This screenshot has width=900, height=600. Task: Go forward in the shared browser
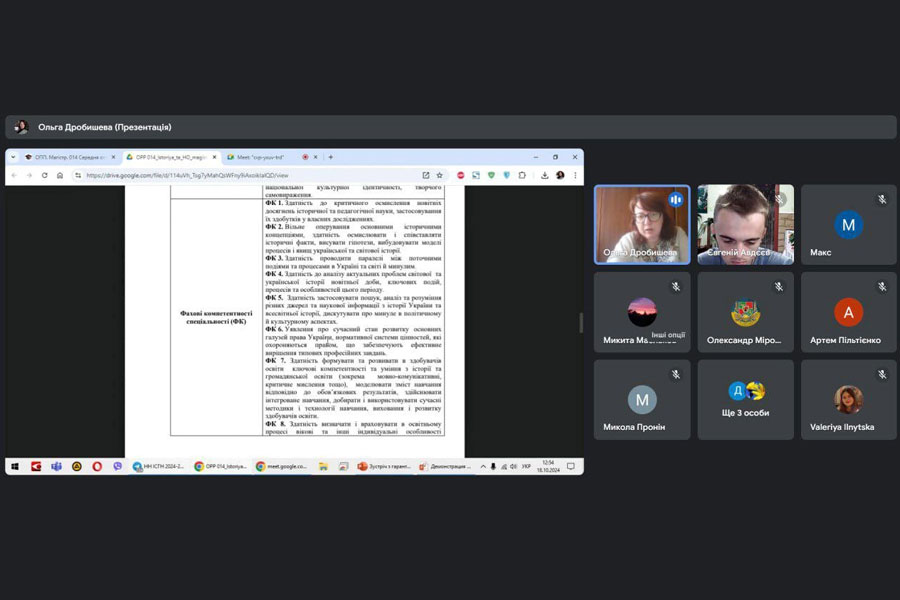[x=29, y=175]
